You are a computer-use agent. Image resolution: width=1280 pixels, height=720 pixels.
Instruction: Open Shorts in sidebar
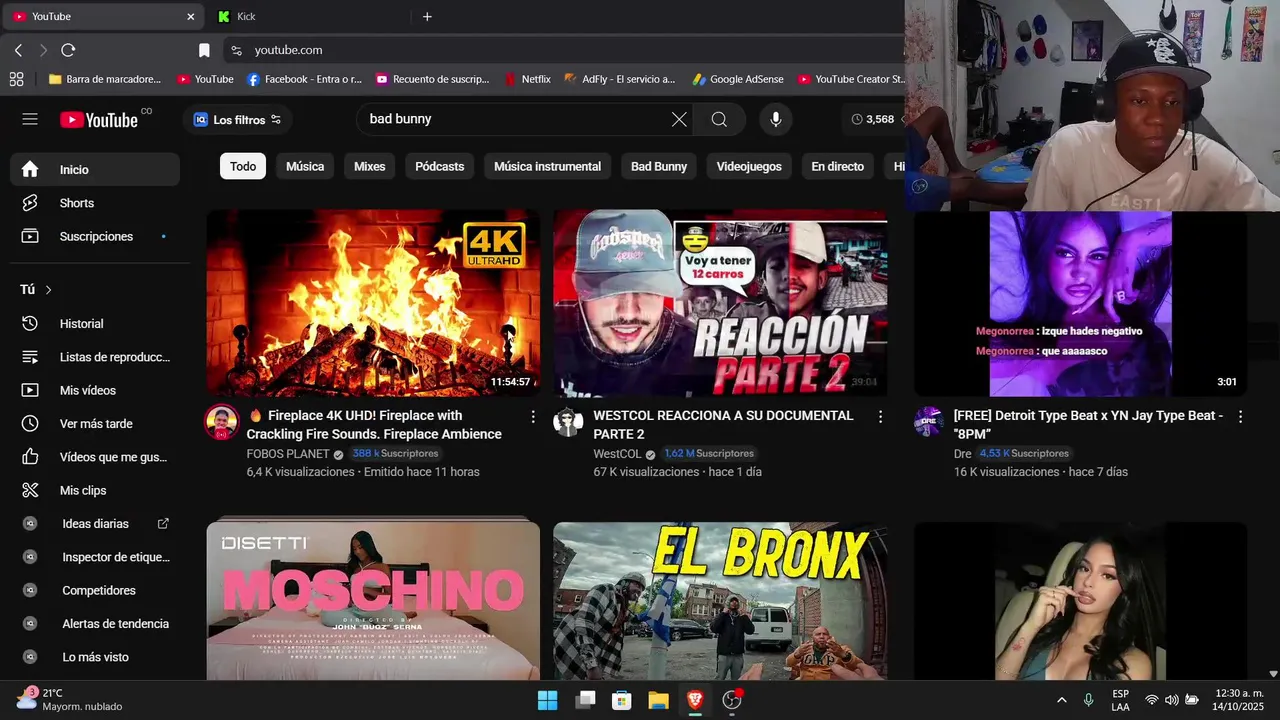[x=95, y=203]
